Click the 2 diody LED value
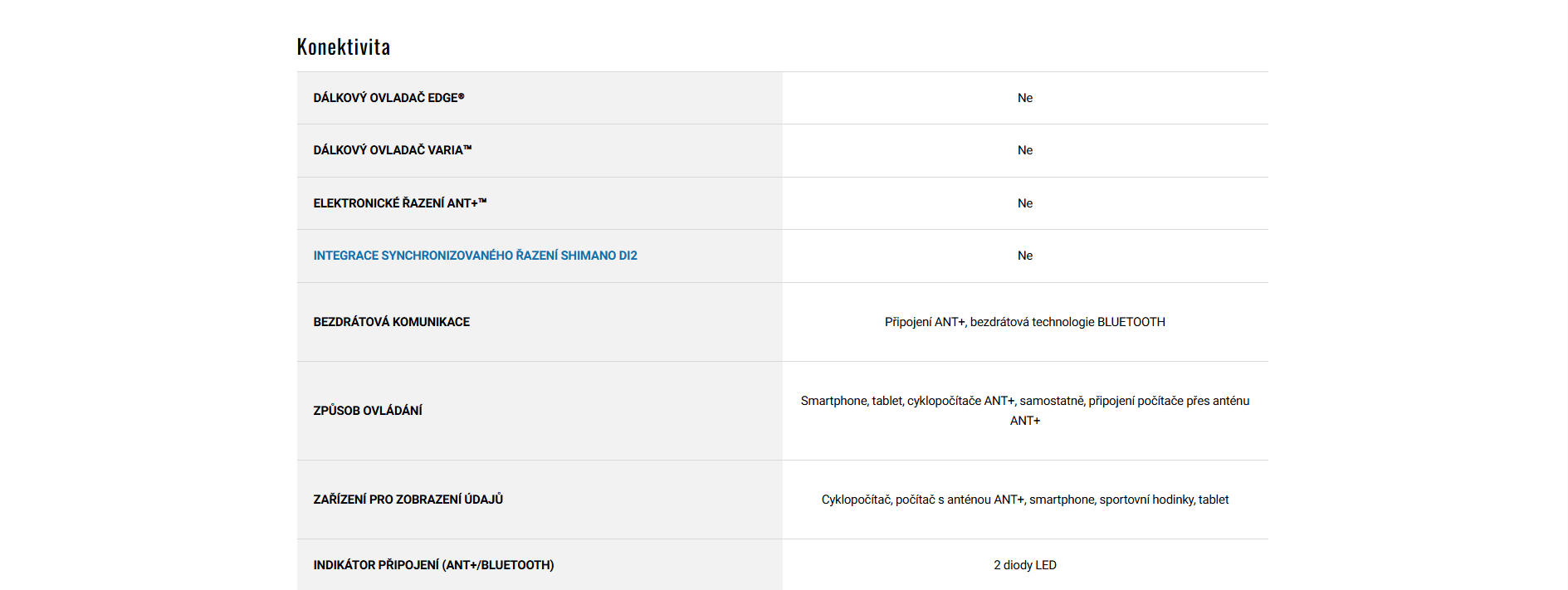 [x=1024, y=565]
